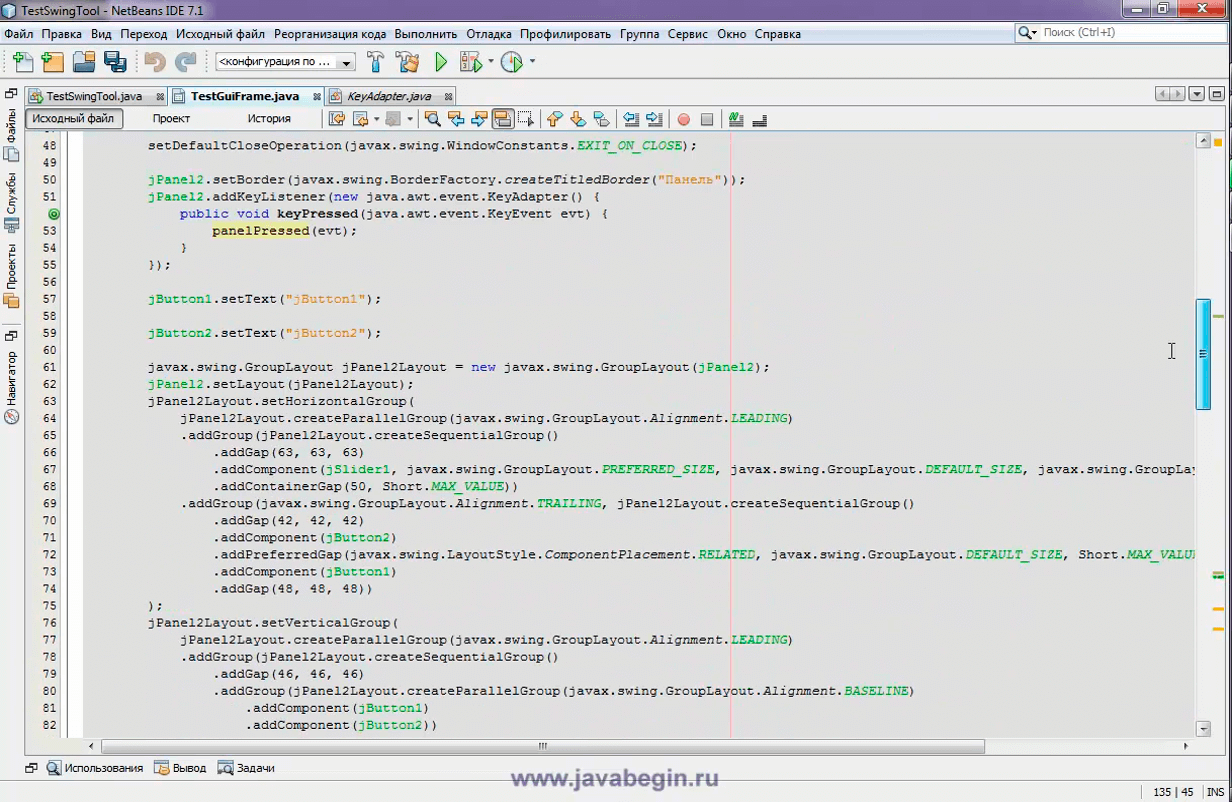This screenshot has width=1232, height=802.
Task: Open the Службы side panel
Action: 11,203
